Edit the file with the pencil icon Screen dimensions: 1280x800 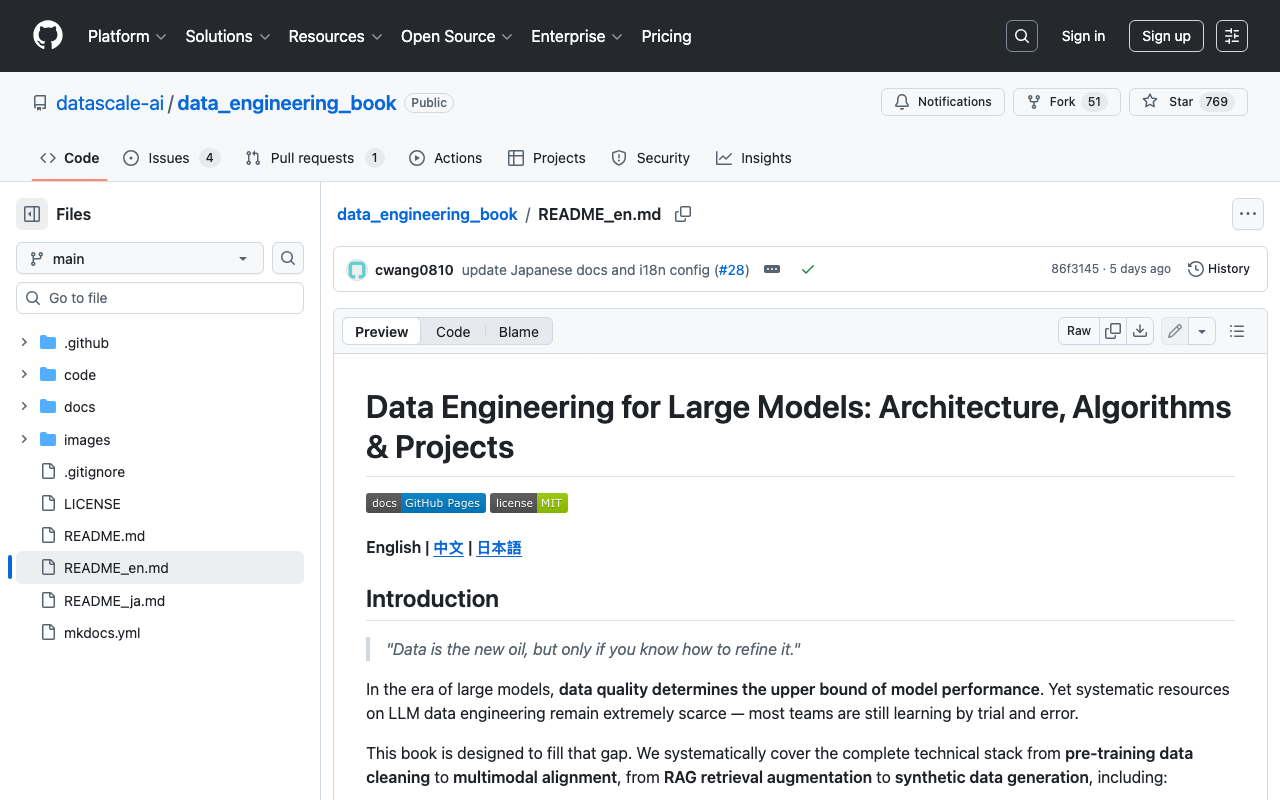tap(1174, 330)
